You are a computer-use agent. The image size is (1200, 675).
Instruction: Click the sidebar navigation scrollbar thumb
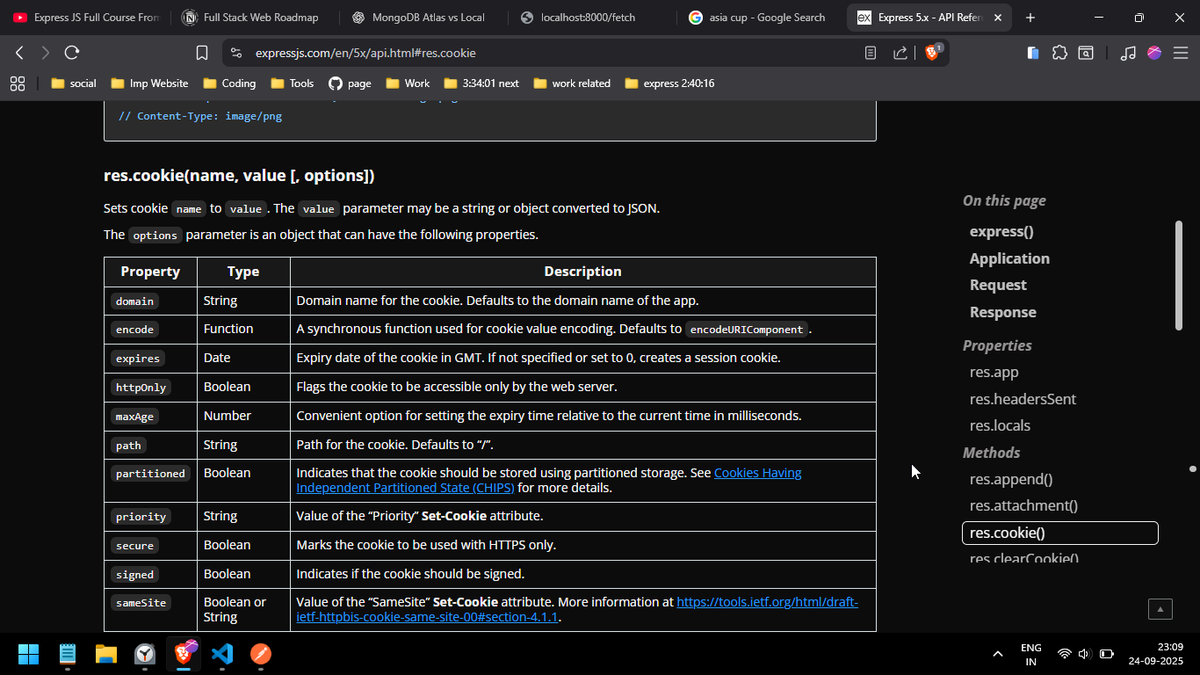point(1179,275)
